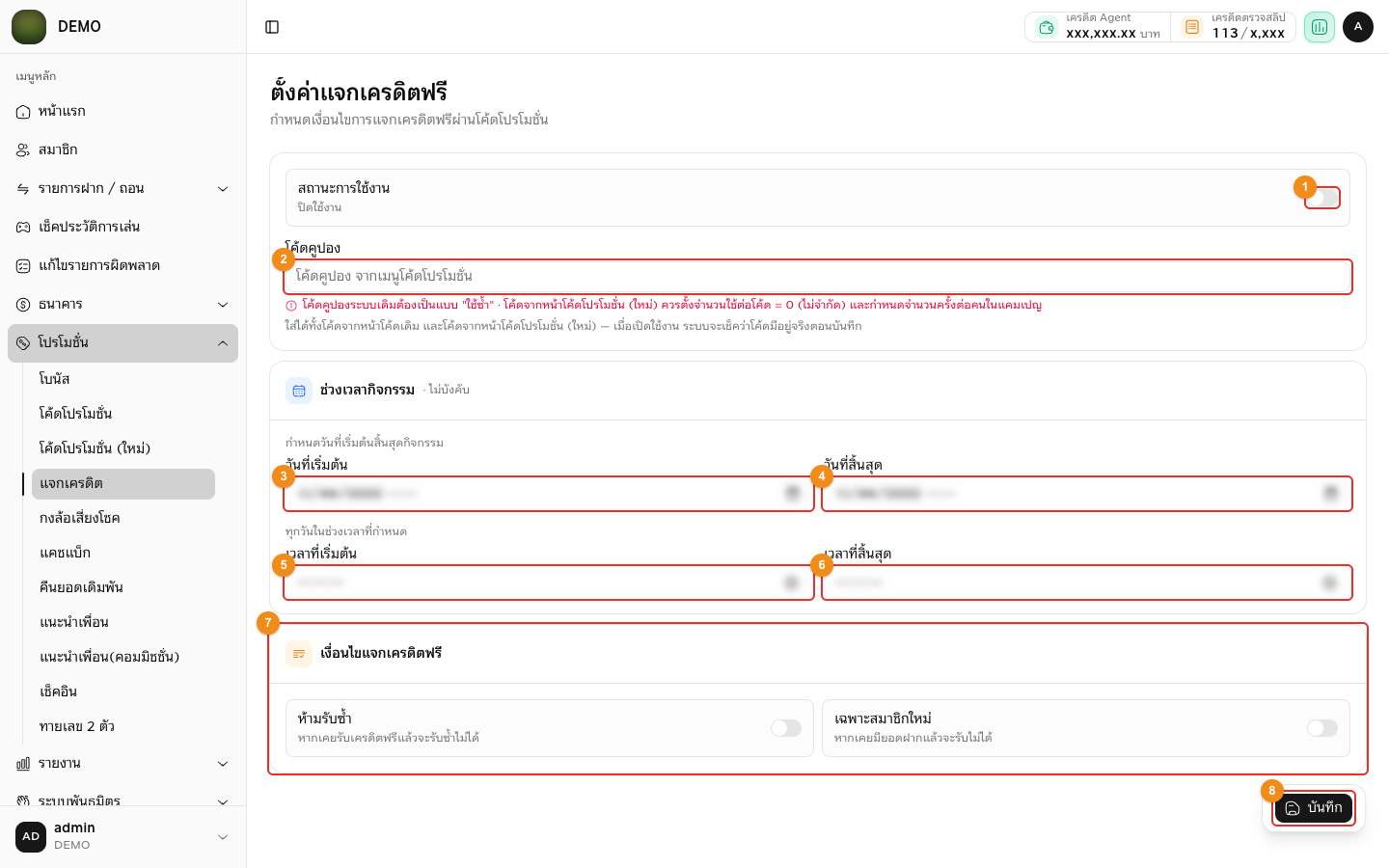Toggle the สถานะการใช้งาน switch
Image resolution: width=1389 pixels, height=868 pixels.
(1322, 198)
